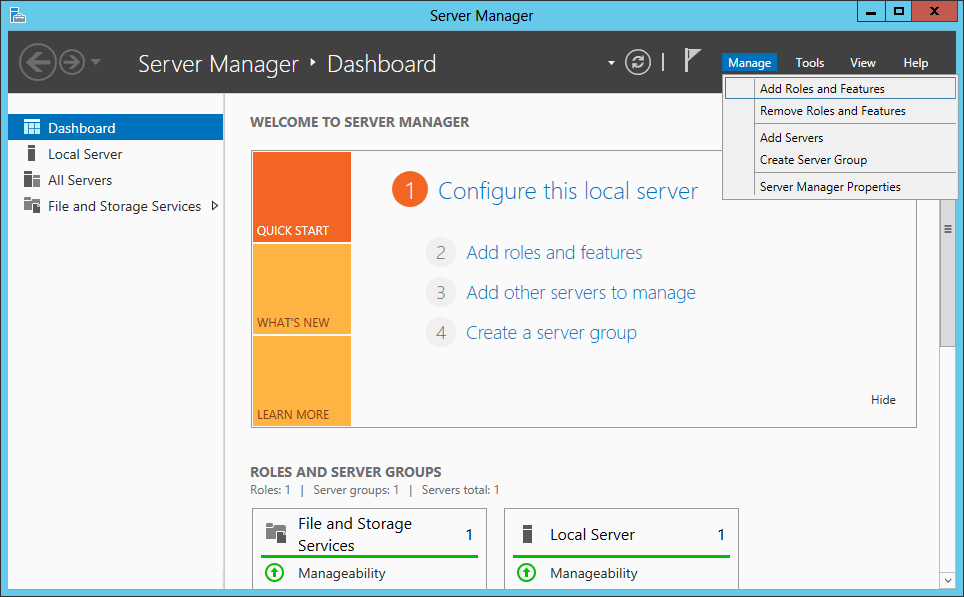Screen dimensions: 964x597
Task: Expand File and Storage Services submenu arrow
Action: (x=215, y=205)
